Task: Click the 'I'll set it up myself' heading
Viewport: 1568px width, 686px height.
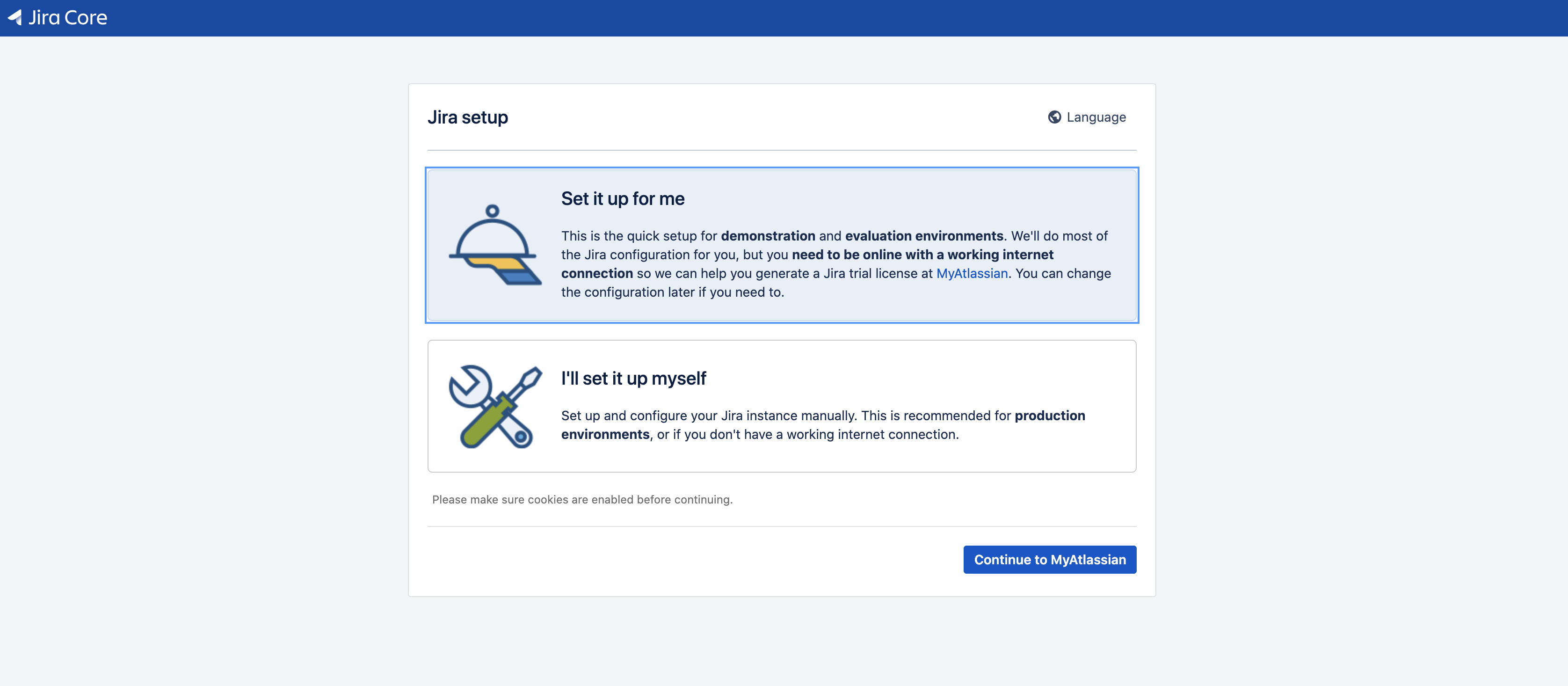Action: tap(633, 378)
